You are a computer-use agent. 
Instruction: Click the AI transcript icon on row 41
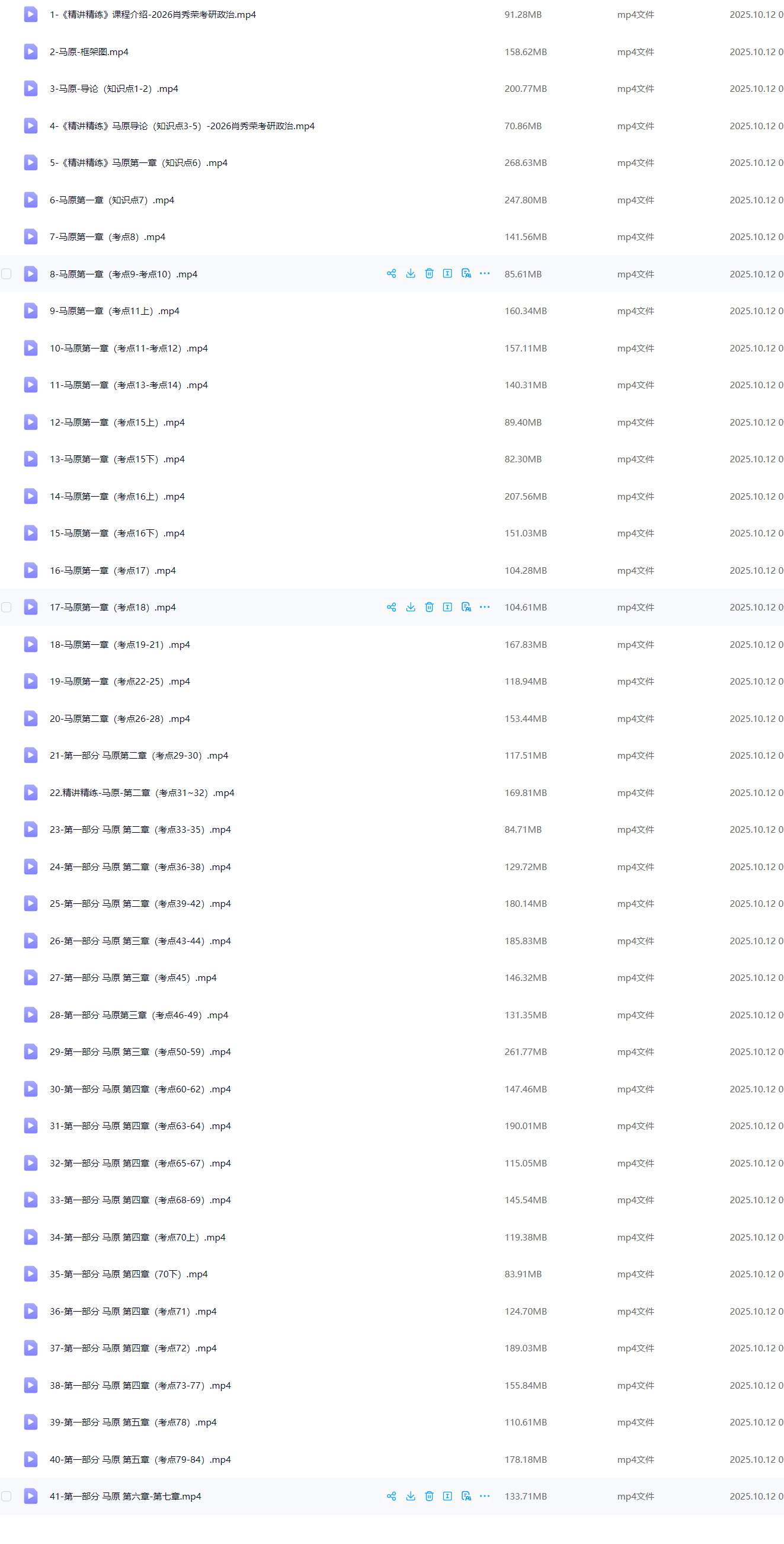[x=466, y=1496]
